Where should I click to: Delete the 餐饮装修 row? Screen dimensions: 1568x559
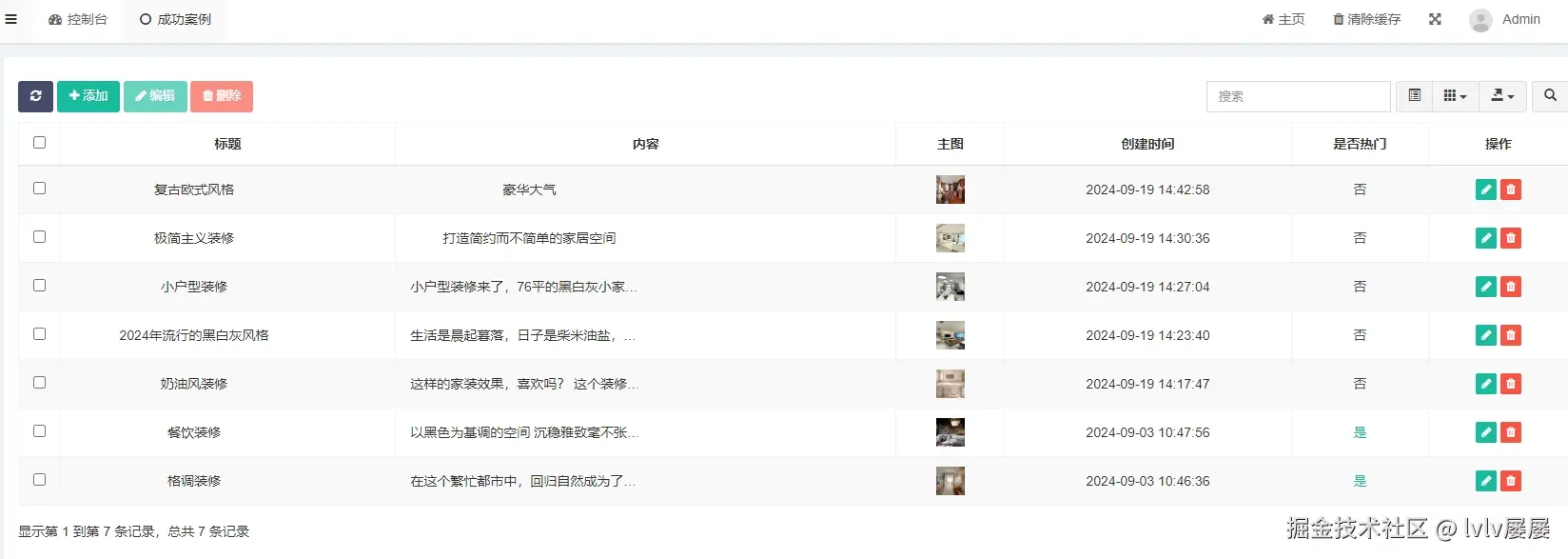(x=1511, y=432)
